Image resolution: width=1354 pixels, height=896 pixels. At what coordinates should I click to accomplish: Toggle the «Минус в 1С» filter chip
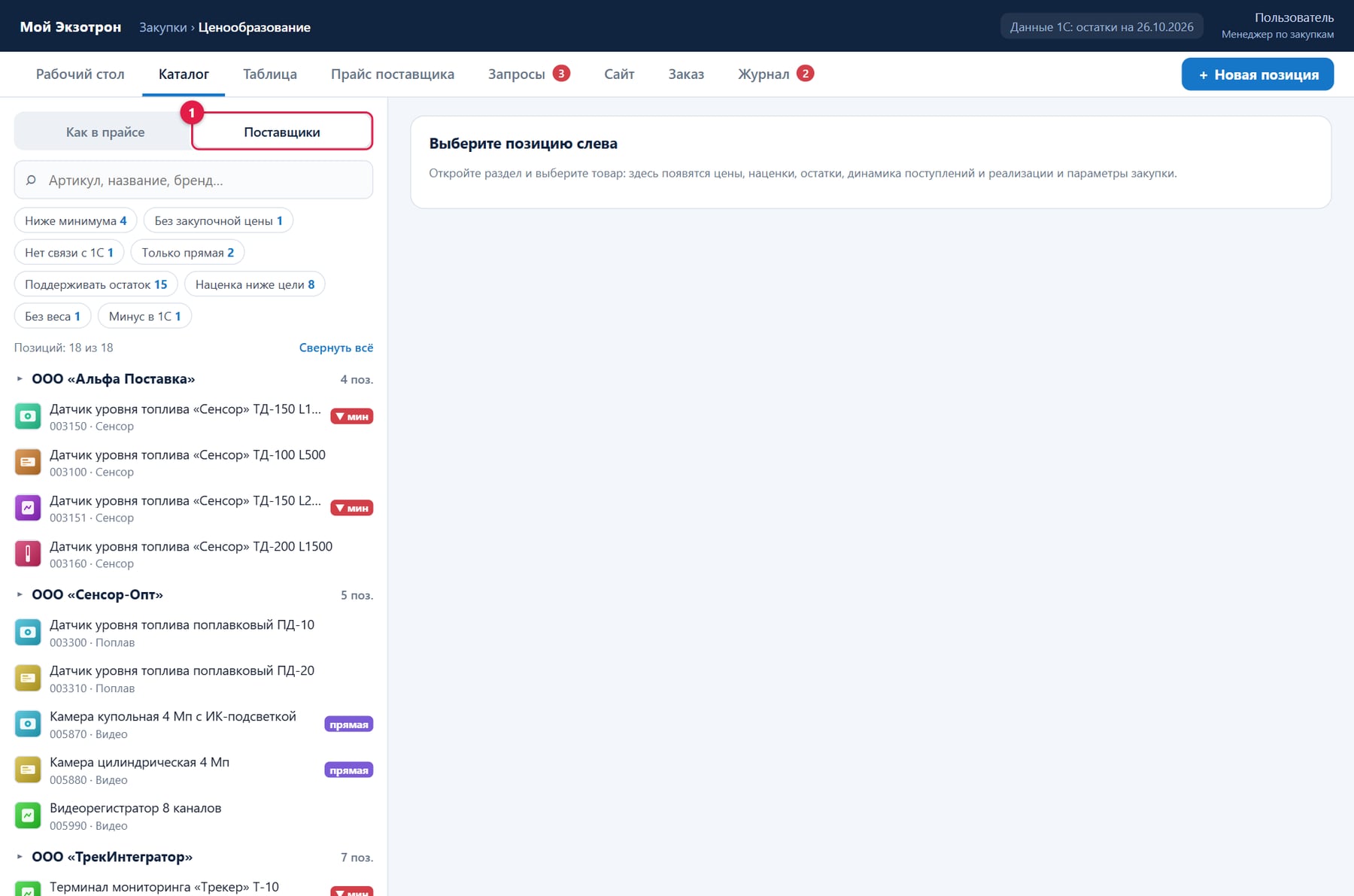coord(145,317)
